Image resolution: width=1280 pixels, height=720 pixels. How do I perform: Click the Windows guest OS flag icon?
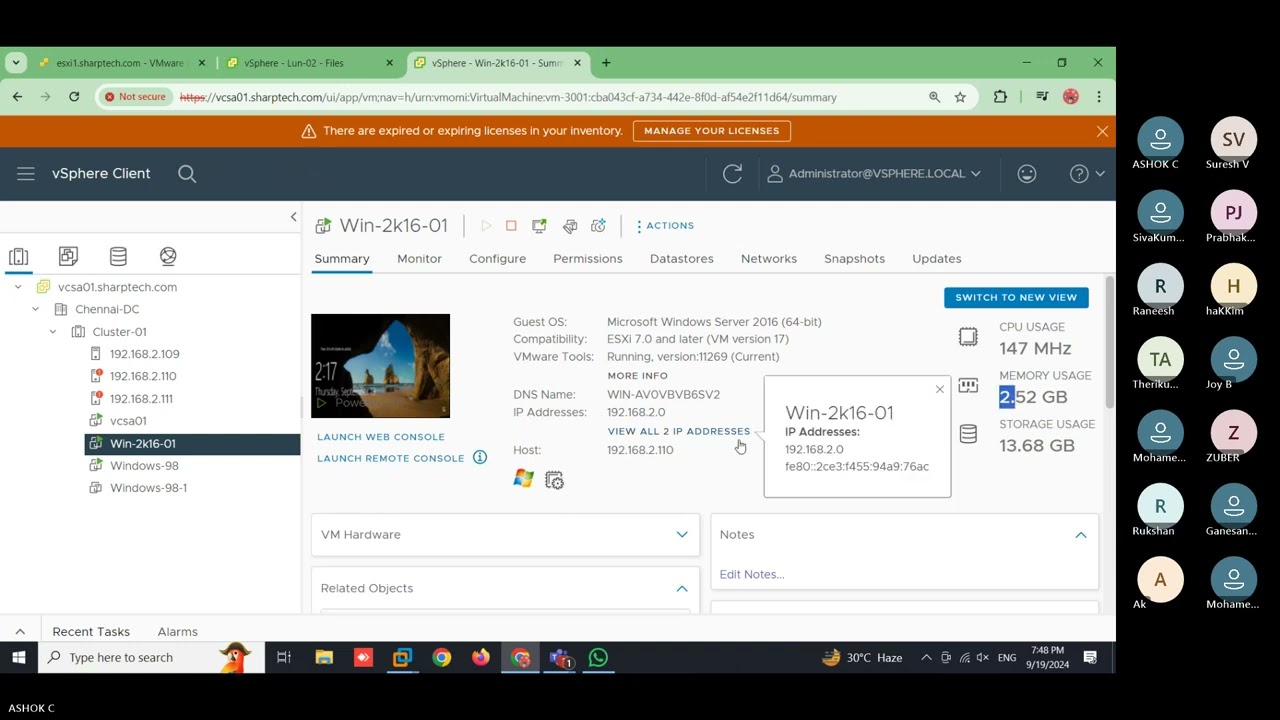pos(523,479)
